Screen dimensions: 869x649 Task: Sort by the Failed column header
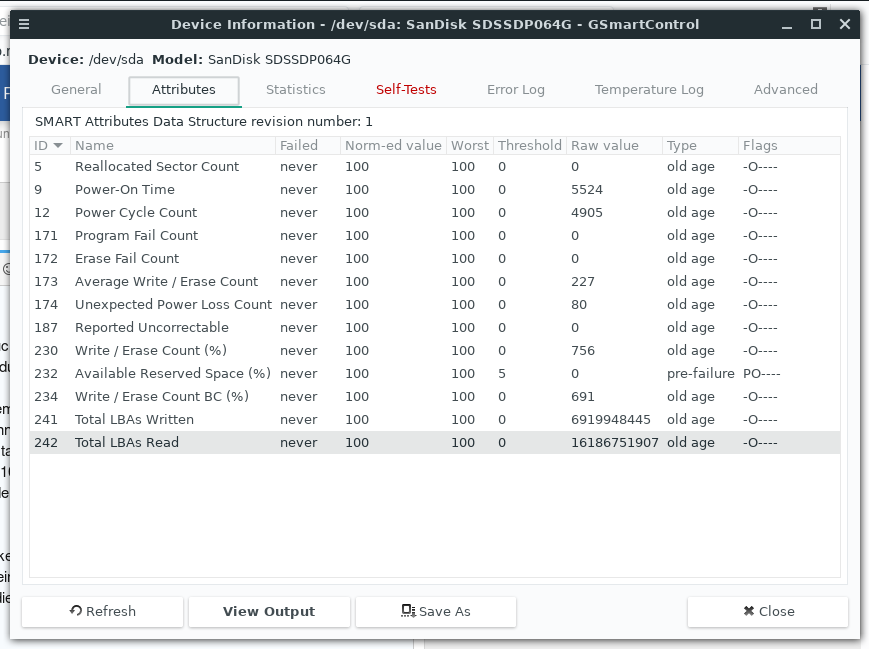[308, 145]
